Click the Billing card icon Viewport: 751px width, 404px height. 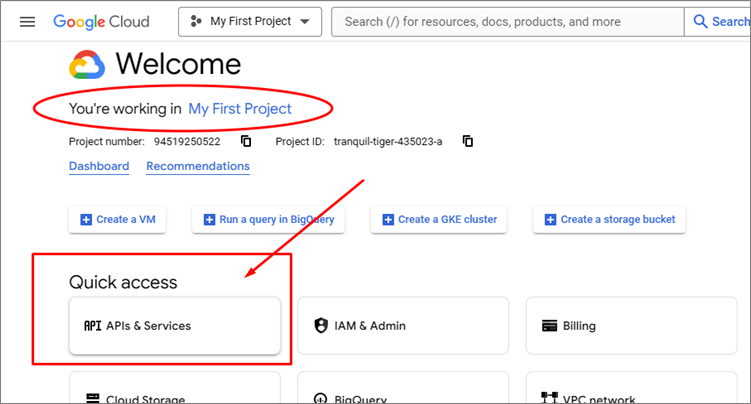[x=549, y=326]
